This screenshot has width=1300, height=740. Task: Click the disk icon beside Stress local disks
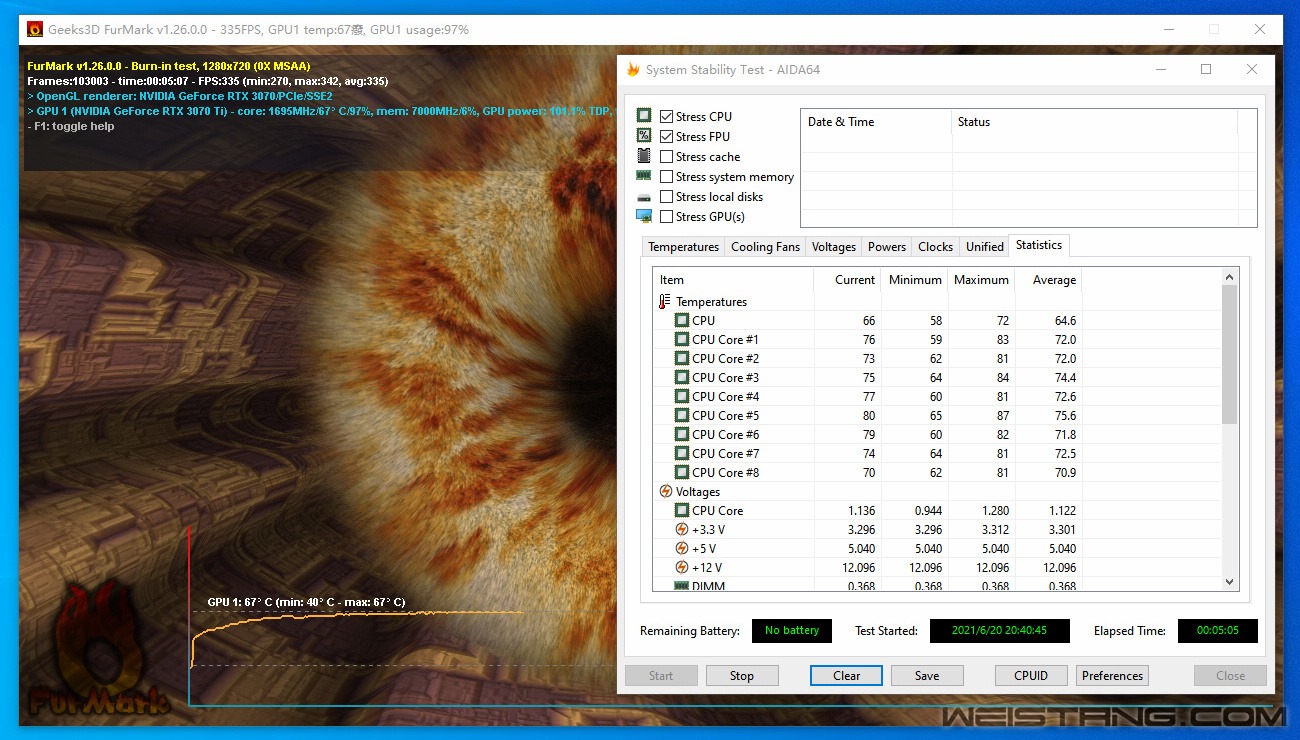[644, 197]
